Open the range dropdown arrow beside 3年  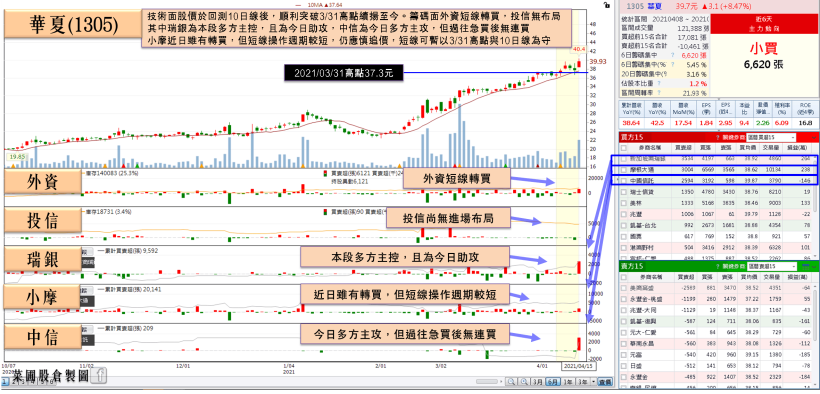pyautogui.click(x=594, y=381)
